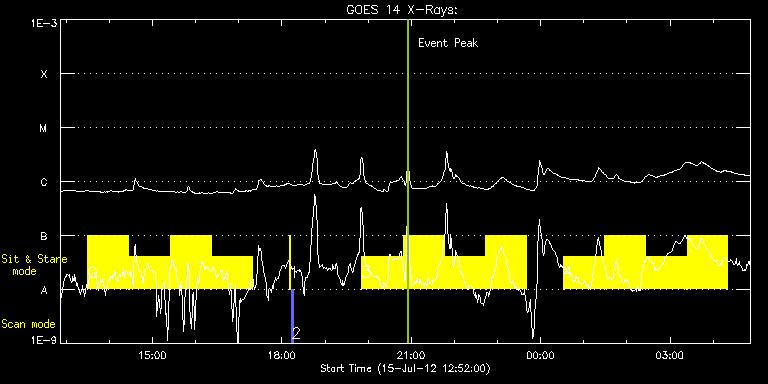Click the "Scan mode" legend label
This screenshot has height=384, width=768.
(x=28, y=324)
